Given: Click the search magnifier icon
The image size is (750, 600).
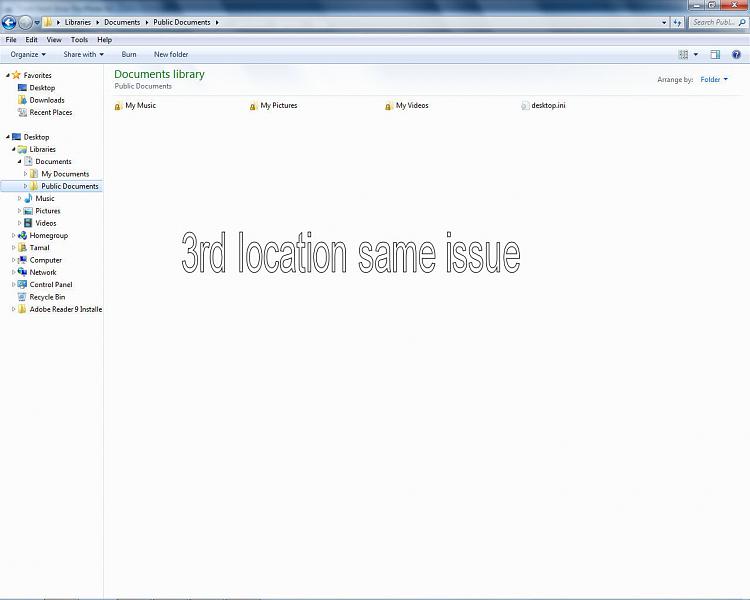Looking at the screenshot, I should (x=742, y=22).
